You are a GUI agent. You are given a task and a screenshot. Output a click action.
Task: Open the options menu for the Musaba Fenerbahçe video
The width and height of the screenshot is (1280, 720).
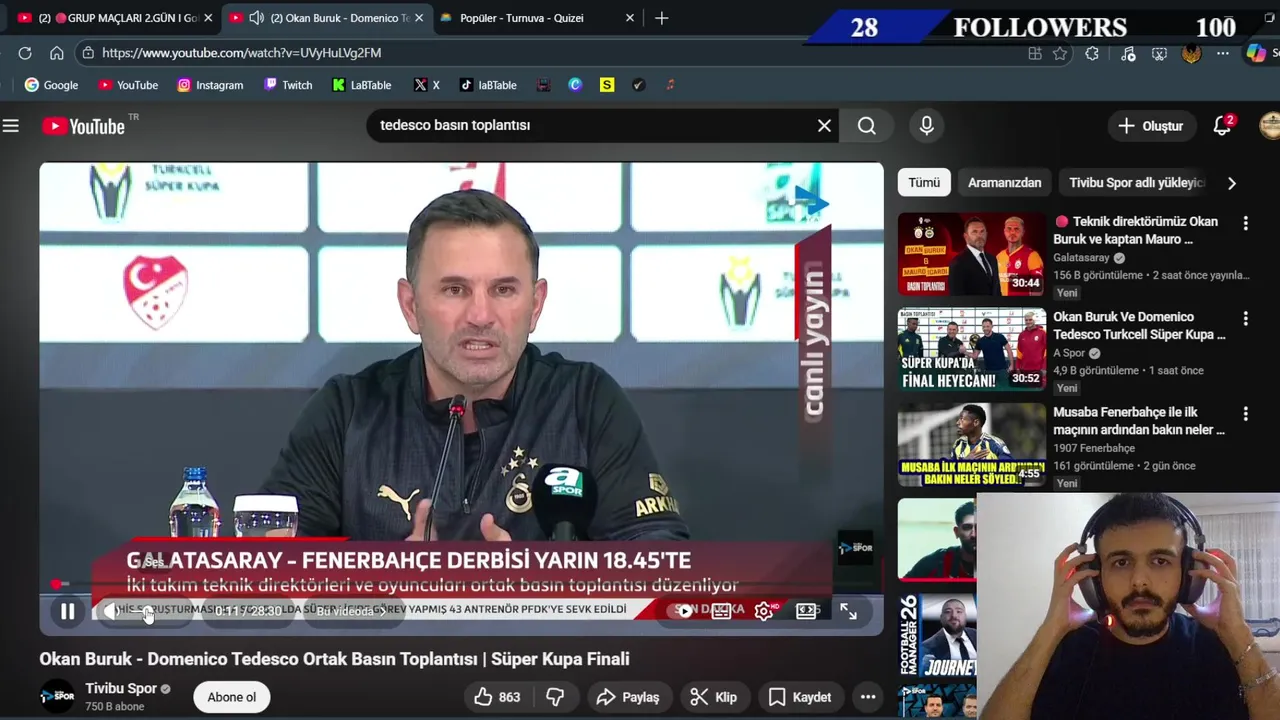click(1245, 414)
